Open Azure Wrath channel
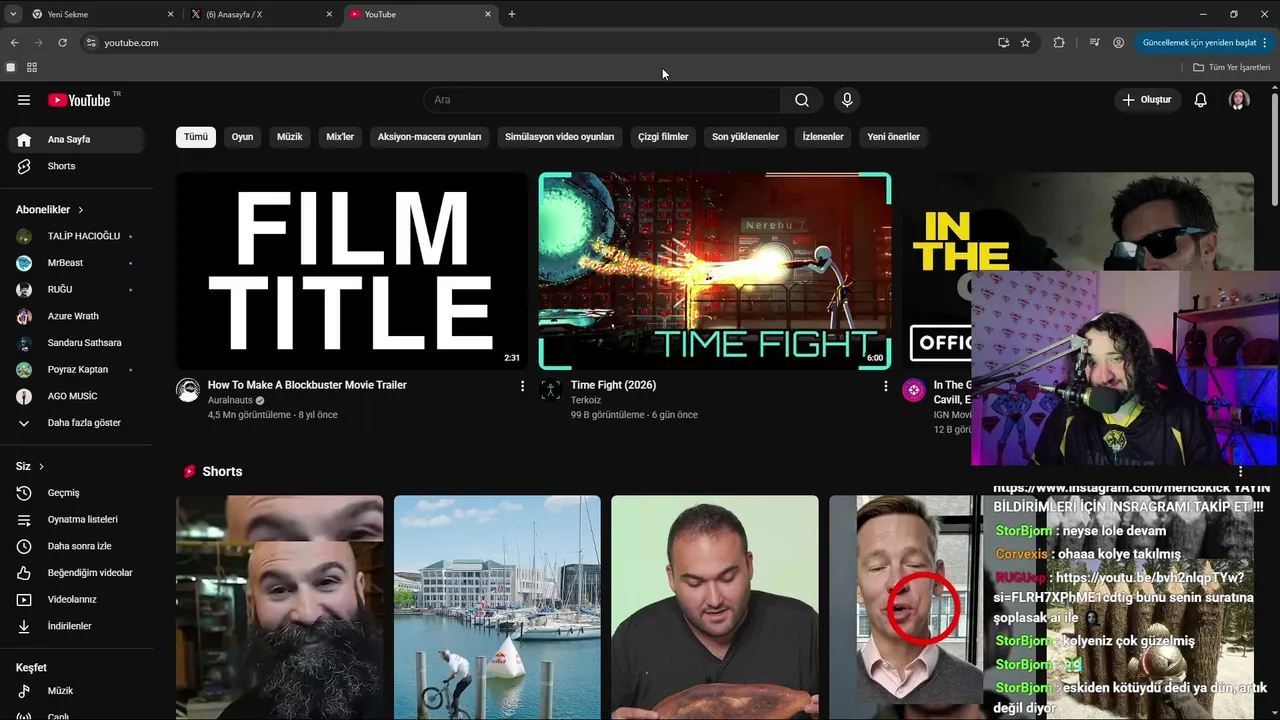This screenshot has width=1280, height=720. click(x=76, y=316)
